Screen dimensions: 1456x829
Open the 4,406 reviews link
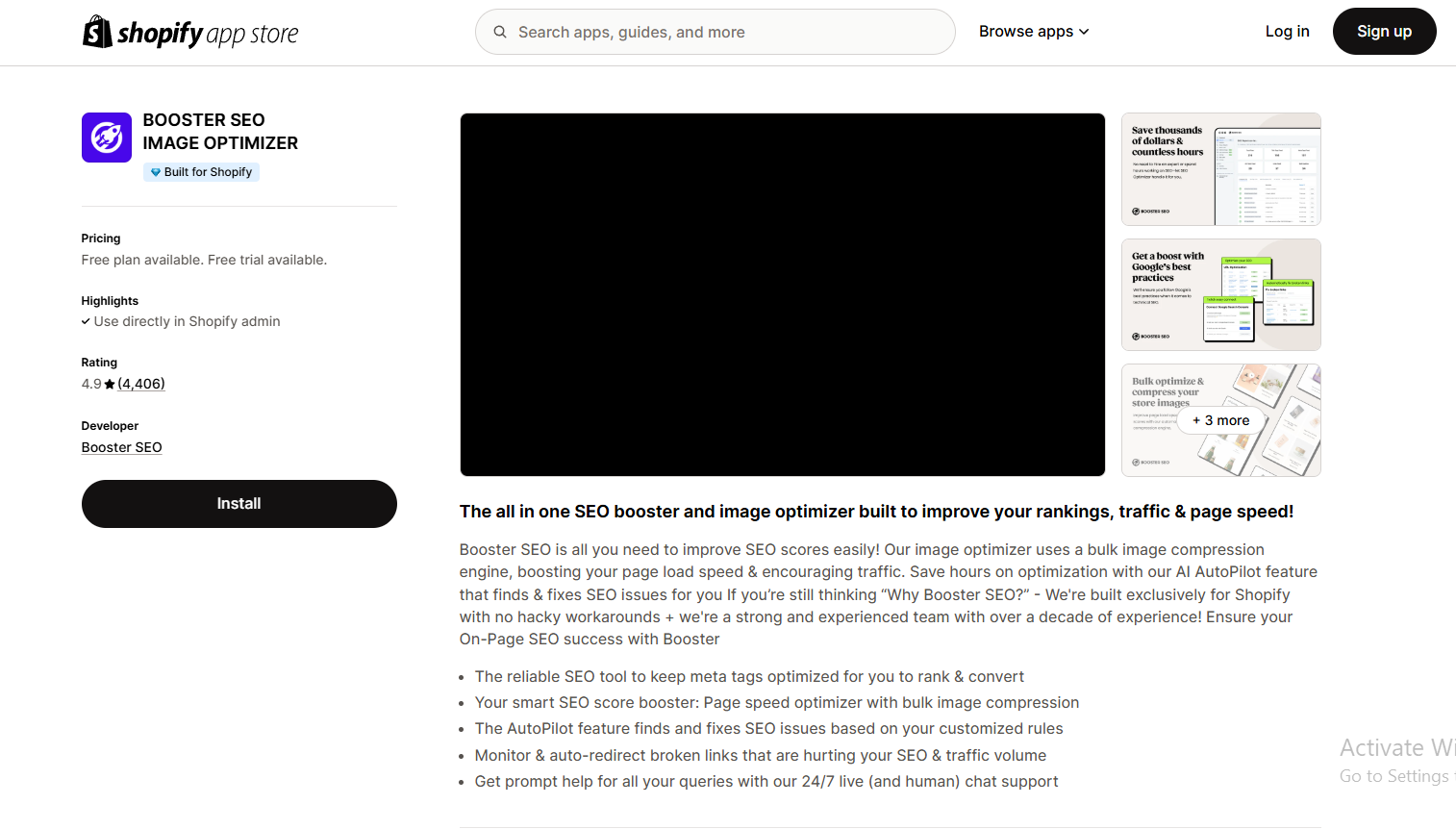tap(141, 384)
